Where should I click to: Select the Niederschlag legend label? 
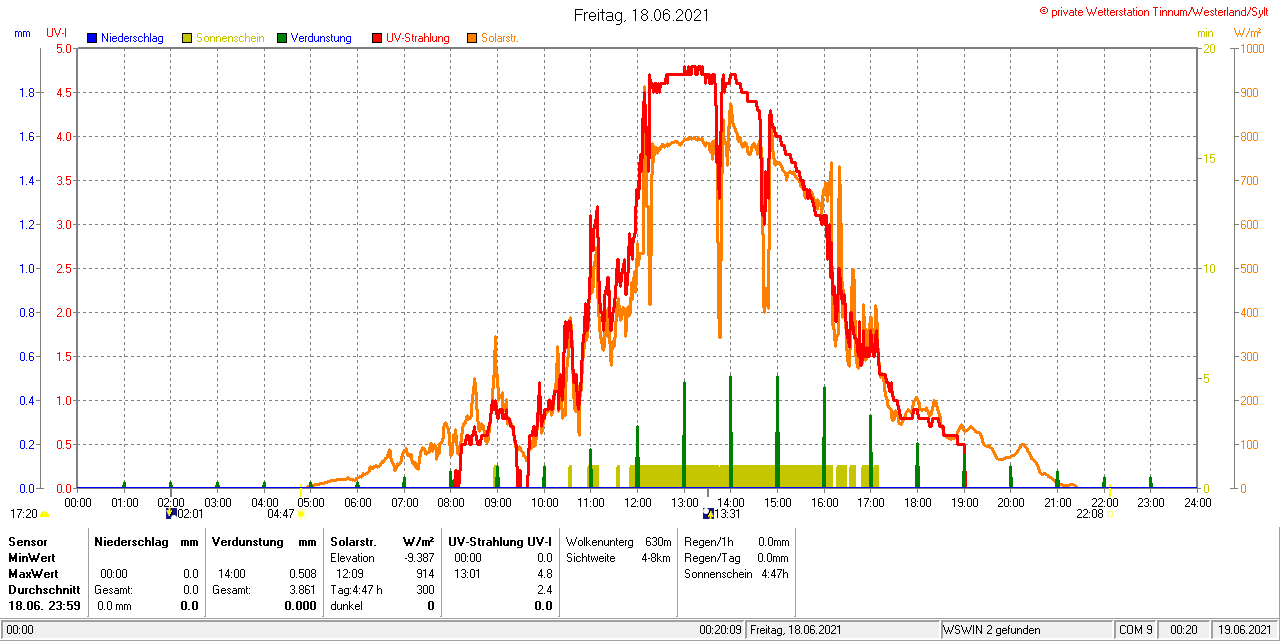pos(132,38)
